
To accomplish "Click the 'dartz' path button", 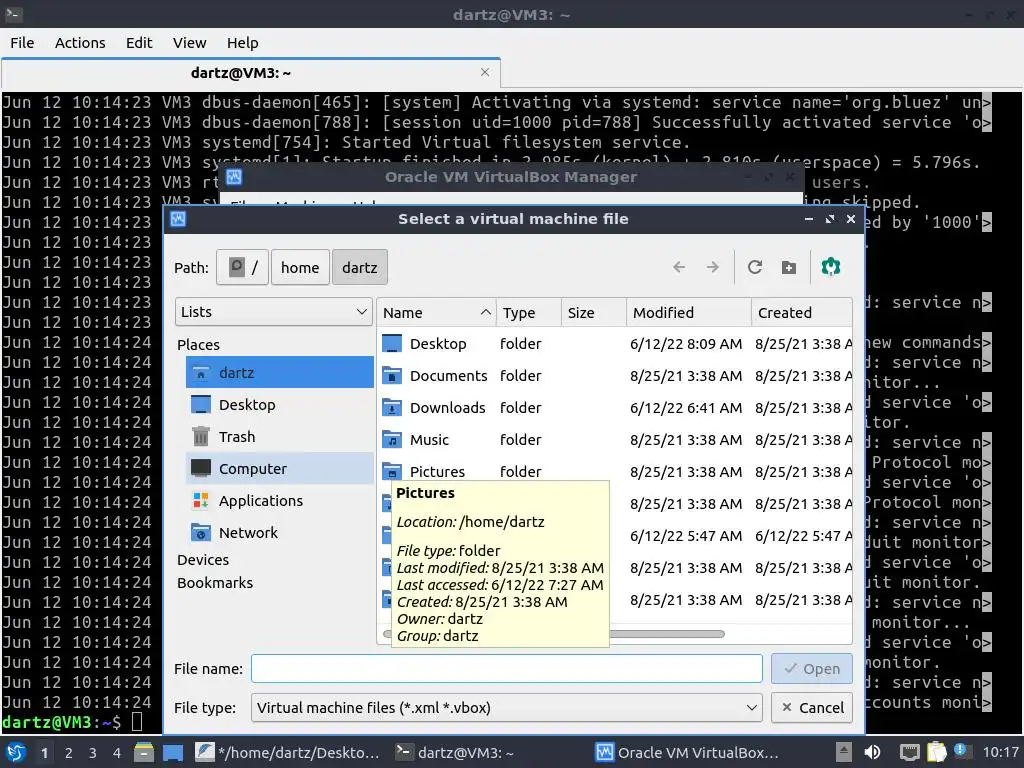I will point(360,267).
